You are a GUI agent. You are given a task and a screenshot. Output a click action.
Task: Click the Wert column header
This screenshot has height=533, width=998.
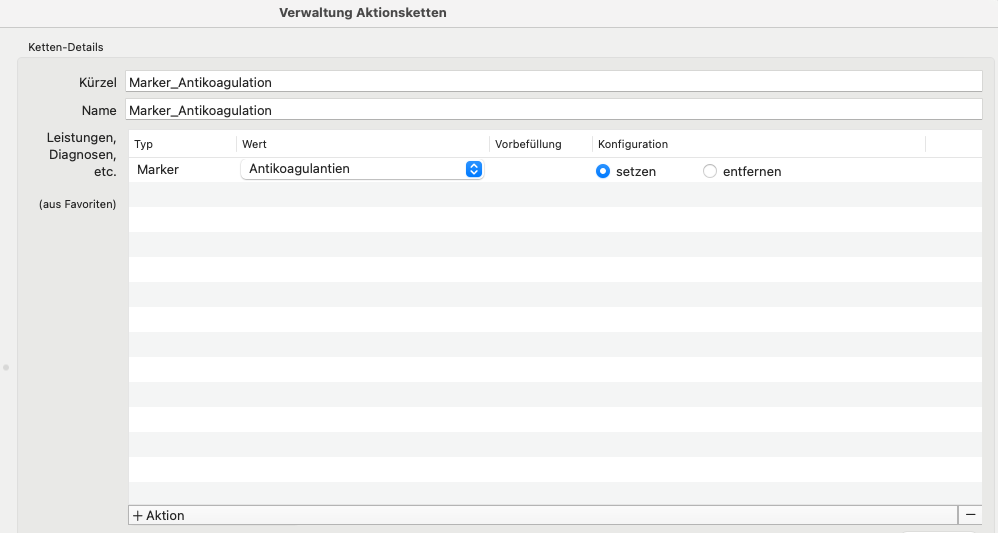click(254, 144)
